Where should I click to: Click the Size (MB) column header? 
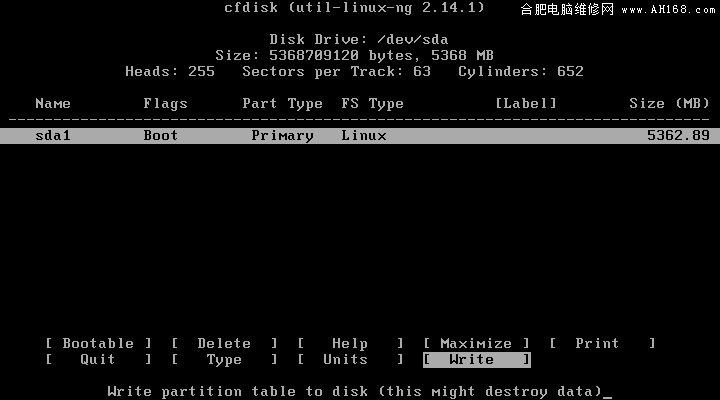(x=669, y=103)
